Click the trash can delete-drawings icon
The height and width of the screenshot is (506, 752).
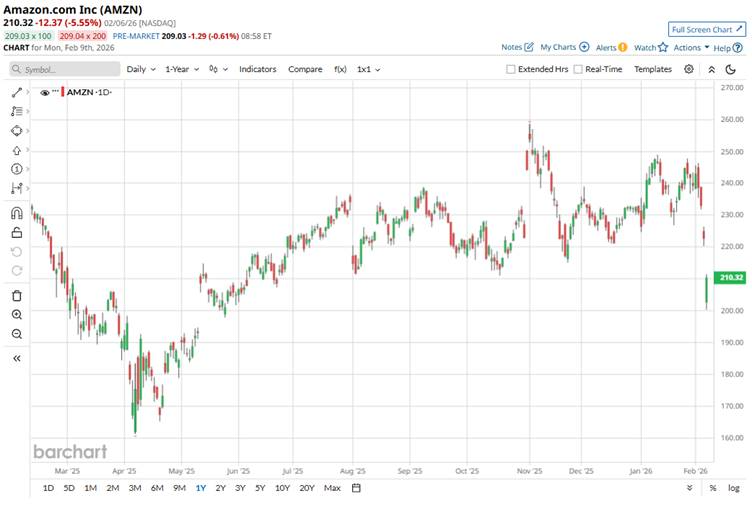click(x=17, y=295)
